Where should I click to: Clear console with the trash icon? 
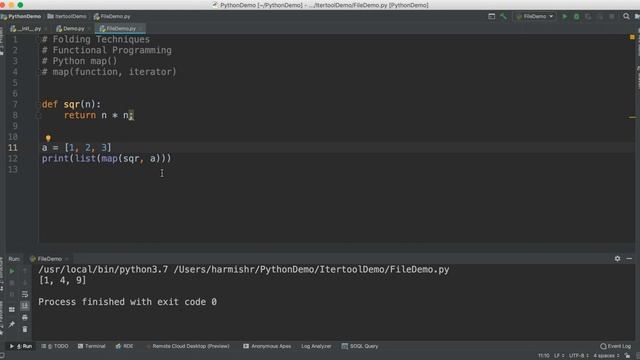tap(25, 329)
